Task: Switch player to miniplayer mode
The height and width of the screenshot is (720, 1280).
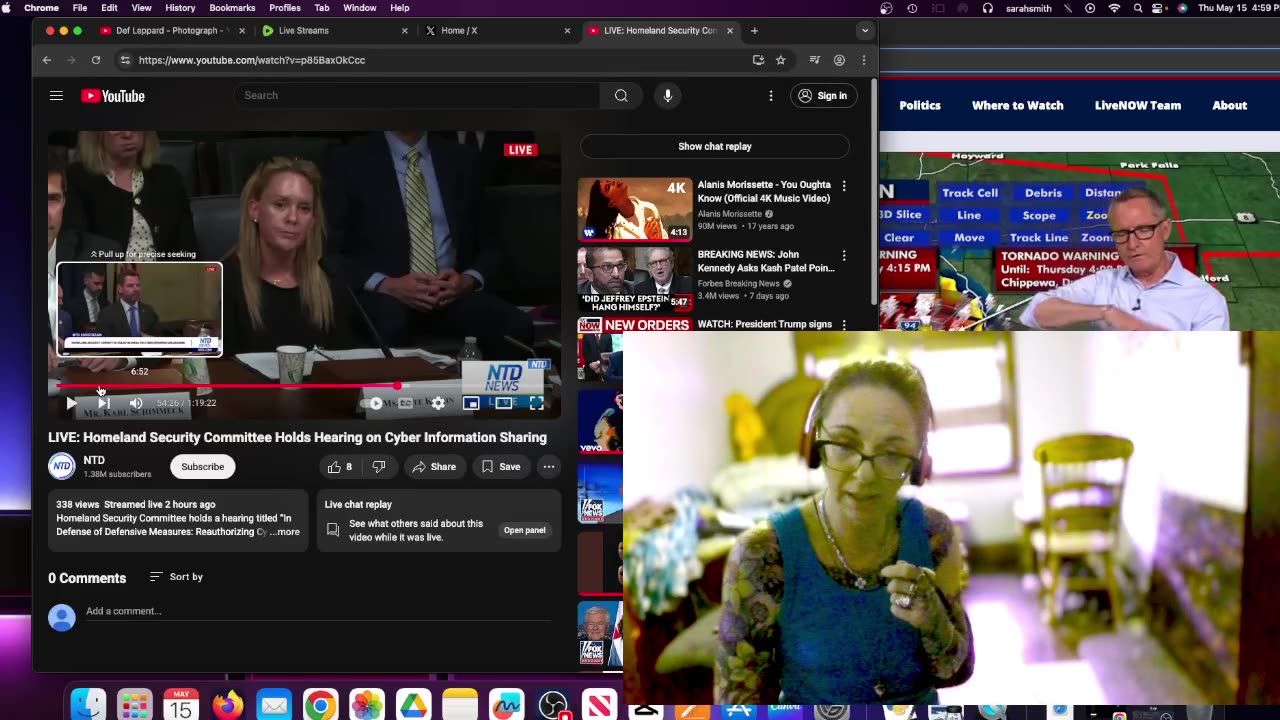Action: 471,403
